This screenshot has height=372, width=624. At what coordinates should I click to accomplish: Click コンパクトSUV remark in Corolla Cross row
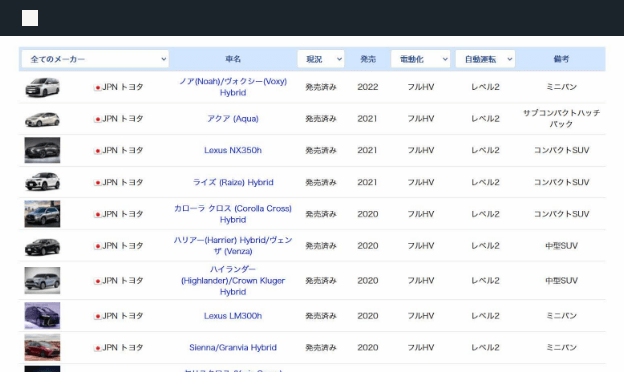tap(561, 214)
